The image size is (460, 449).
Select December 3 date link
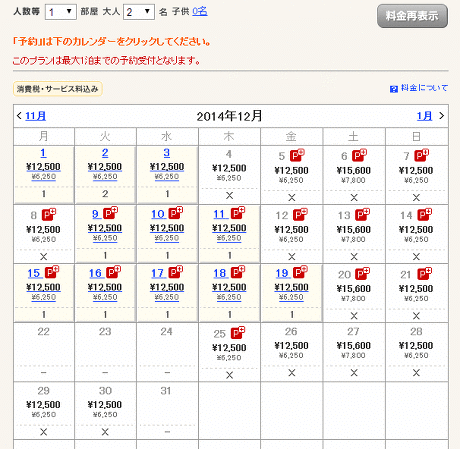(x=167, y=153)
